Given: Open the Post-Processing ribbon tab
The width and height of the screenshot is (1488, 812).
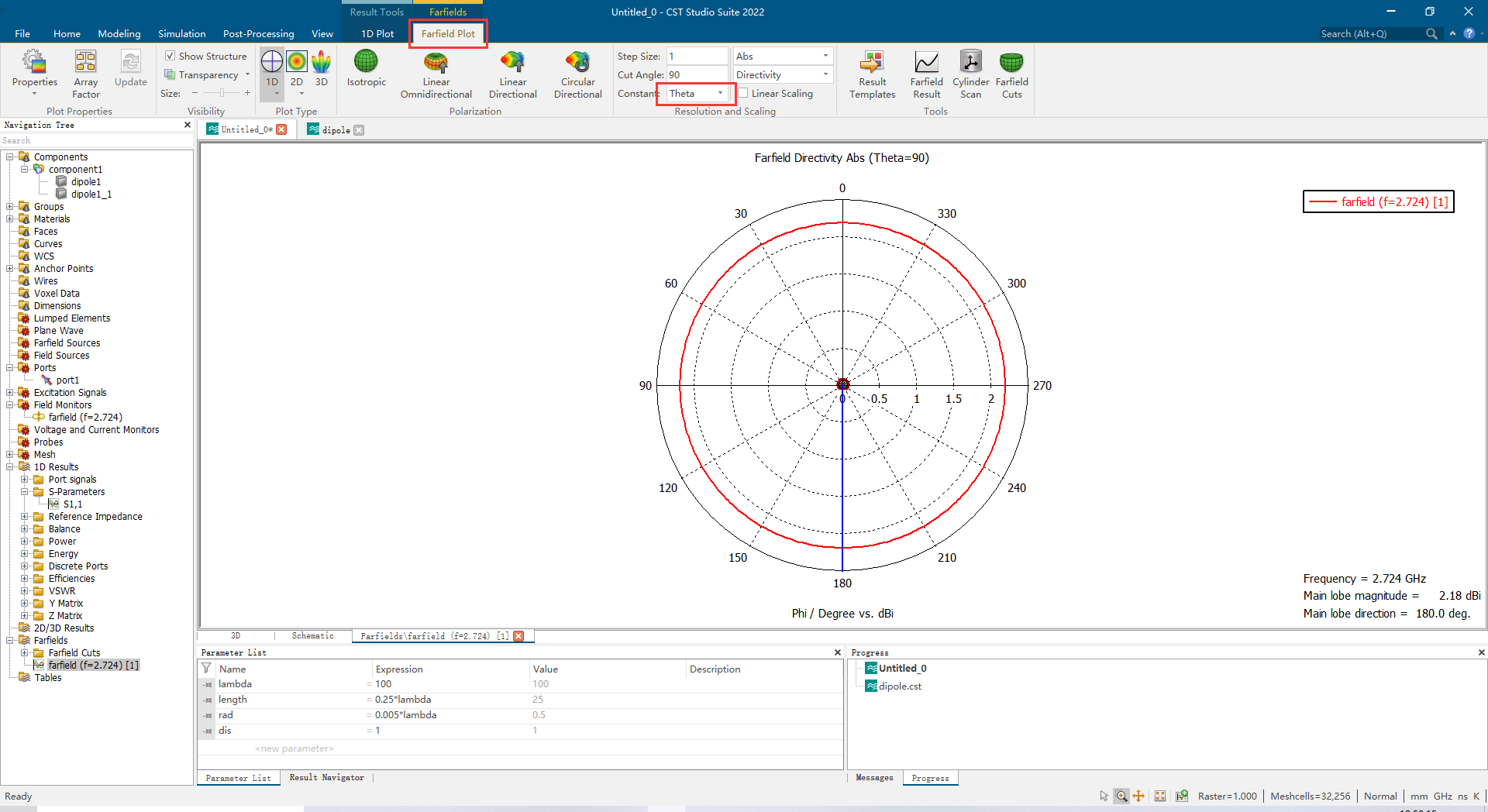Looking at the screenshot, I should (x=258, y=33).
